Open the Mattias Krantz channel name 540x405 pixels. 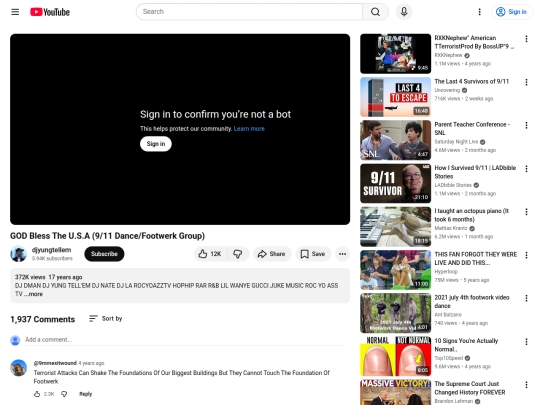[451, 228]
